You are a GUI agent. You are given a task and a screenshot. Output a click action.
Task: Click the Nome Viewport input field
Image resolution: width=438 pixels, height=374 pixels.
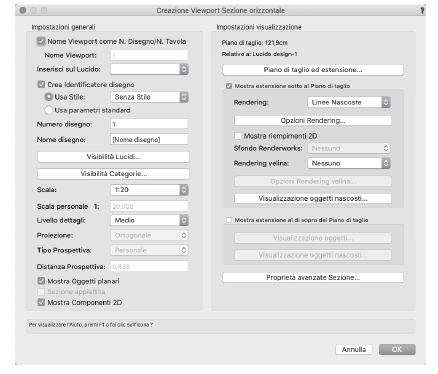coord(149,55)
